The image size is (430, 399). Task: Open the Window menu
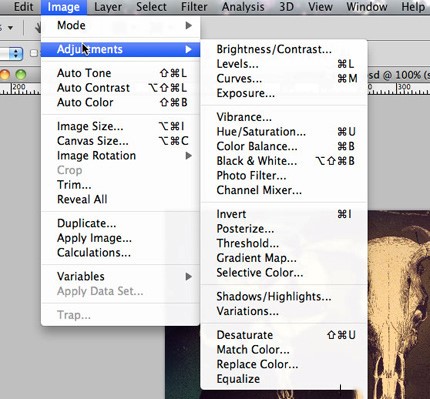(x=367, y=7)
